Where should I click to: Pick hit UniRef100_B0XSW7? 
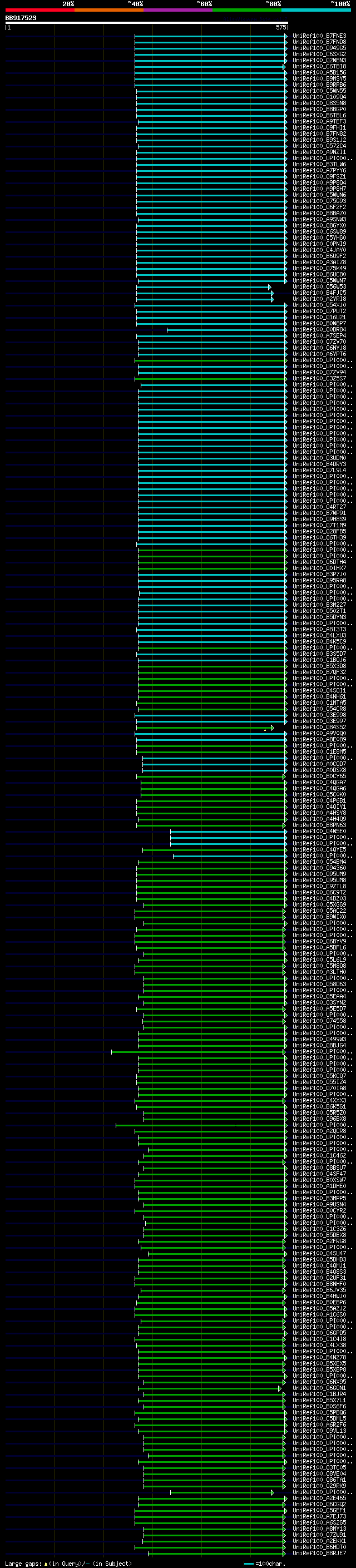point(319,1181)
